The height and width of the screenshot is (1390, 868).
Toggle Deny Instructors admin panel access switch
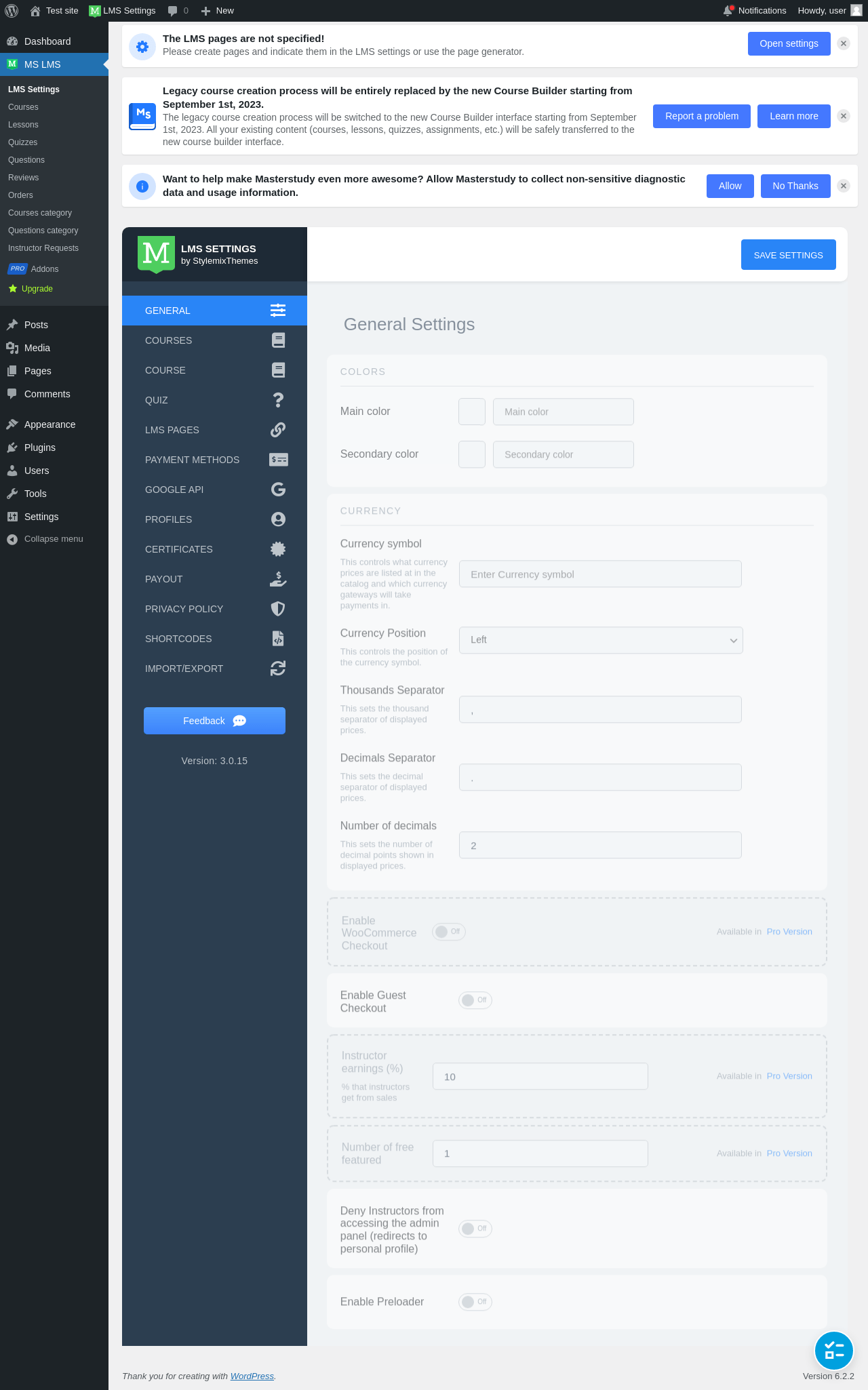point(475,1229)
